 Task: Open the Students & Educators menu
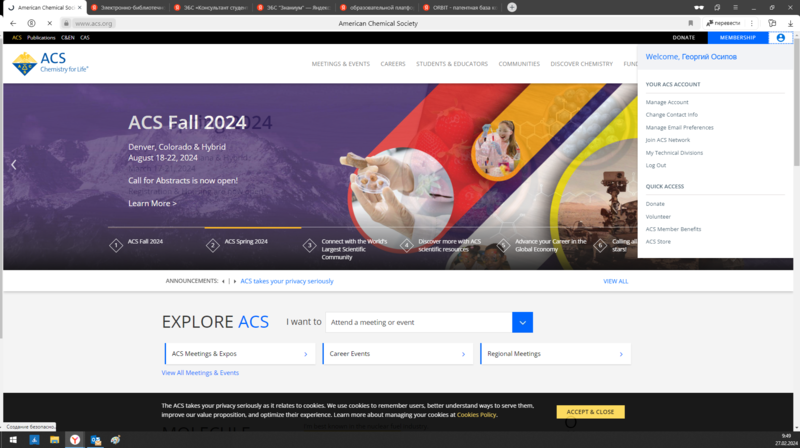click(x=452, y=64)
